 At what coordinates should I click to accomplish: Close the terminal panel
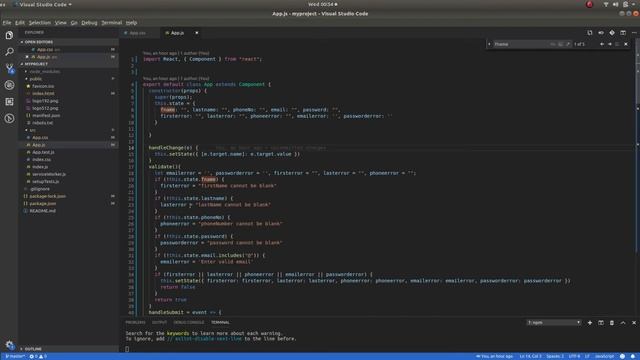[x=634, y=323]
